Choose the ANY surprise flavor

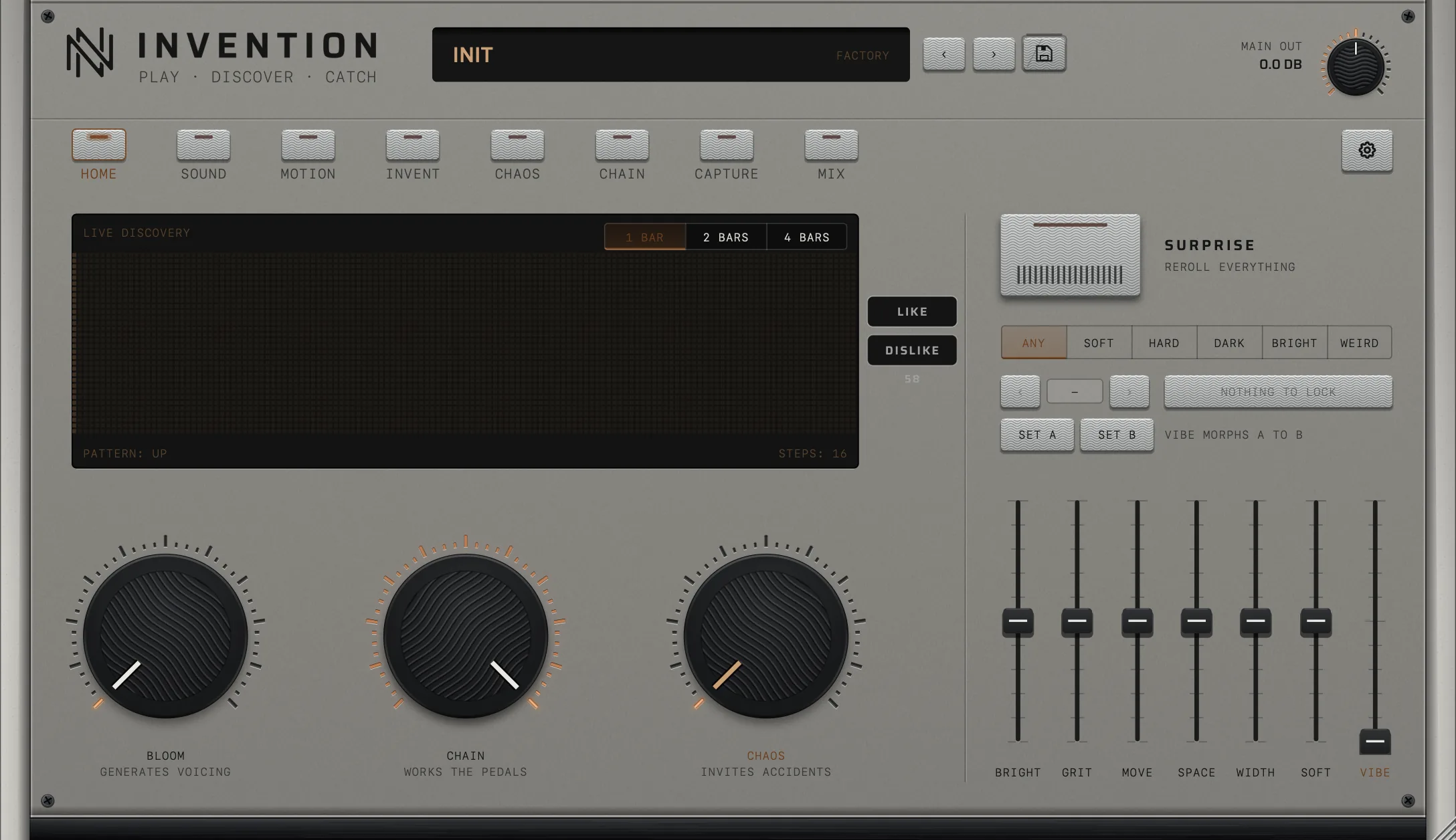tap(1034, 342)
